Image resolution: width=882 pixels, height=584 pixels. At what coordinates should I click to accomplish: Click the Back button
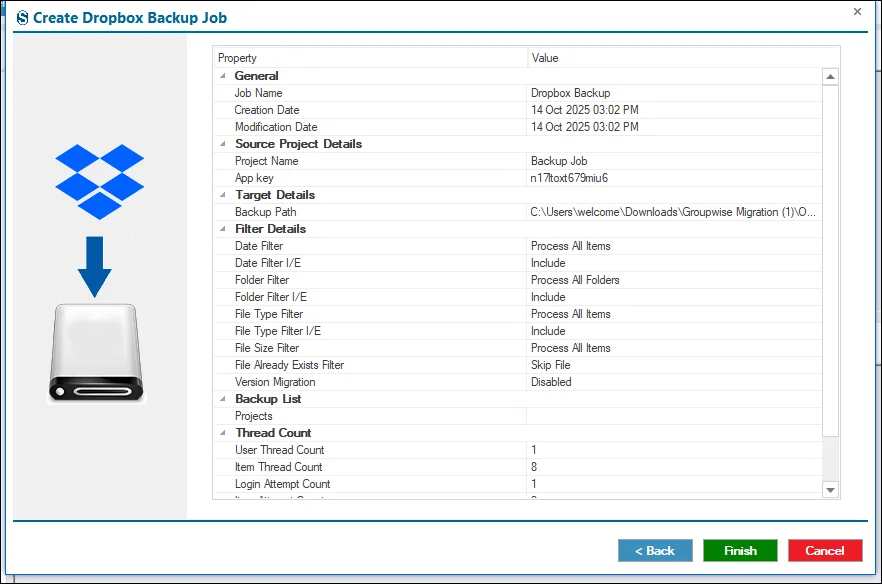tap(655, 550)
